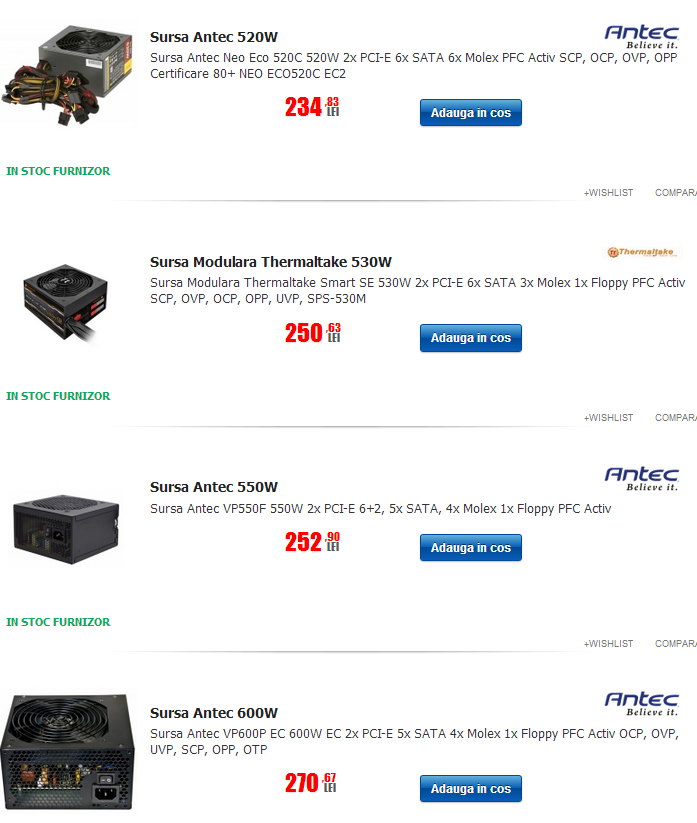697x823 pixels.
Task: Open the Antec 520W power supply thumbnail
Action: [68, 74]
